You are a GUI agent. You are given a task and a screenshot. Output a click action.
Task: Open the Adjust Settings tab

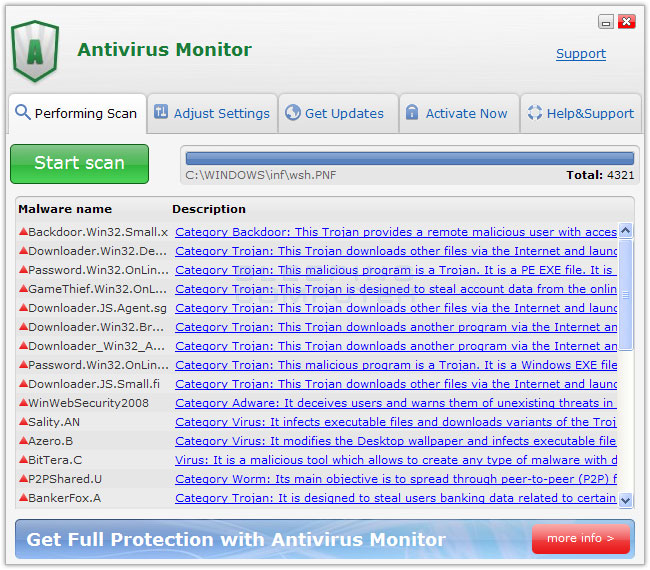click(212, 113)
